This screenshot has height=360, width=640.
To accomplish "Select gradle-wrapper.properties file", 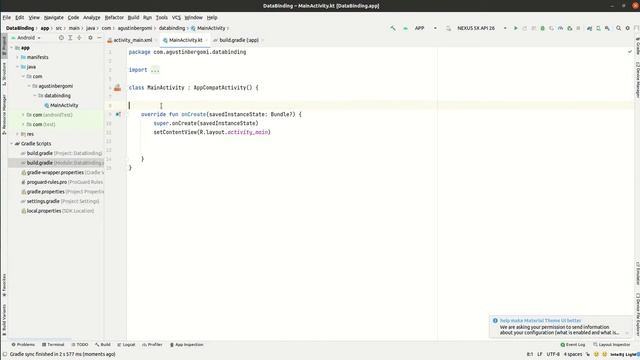I will [x=62, y=172].
